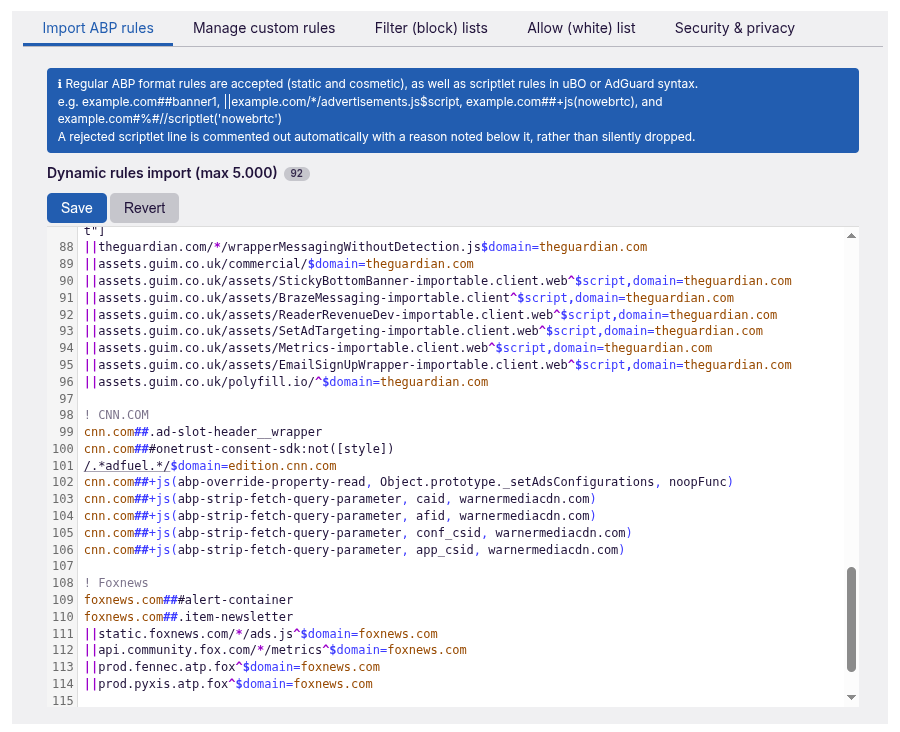Click the prod.fennec.atp.fox rule
This screenshot has width=900, height=732.
coord(232,667)
